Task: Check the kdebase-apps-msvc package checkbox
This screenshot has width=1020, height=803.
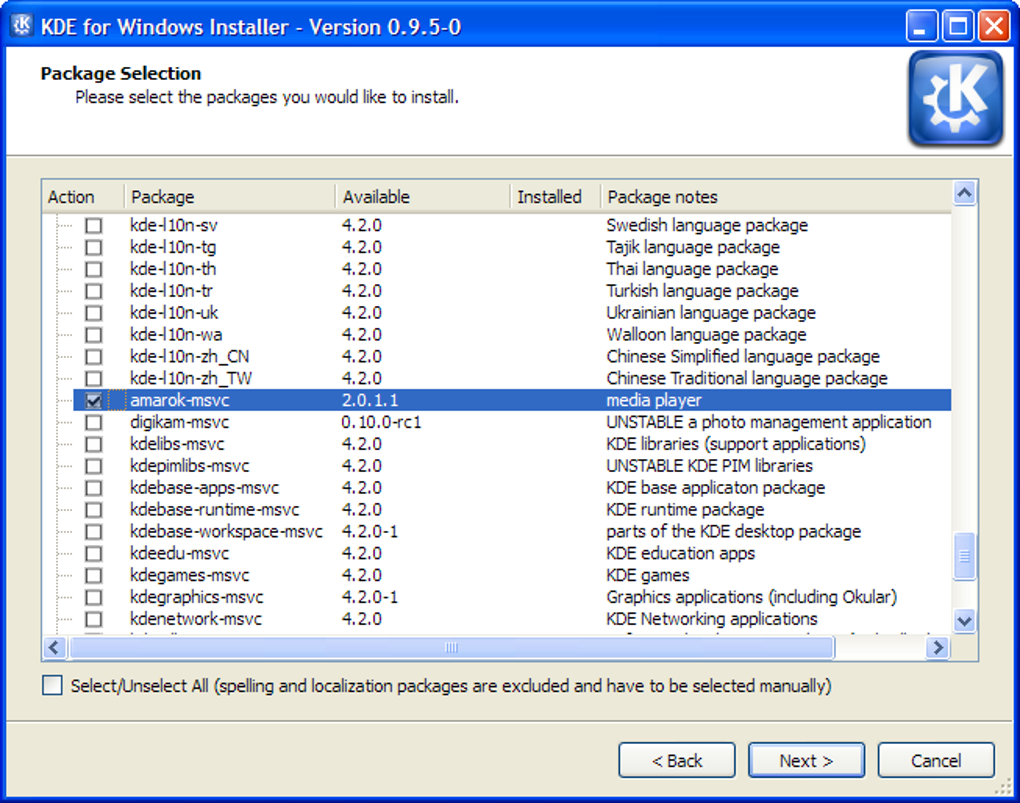Action: click(x=94, y=488)
